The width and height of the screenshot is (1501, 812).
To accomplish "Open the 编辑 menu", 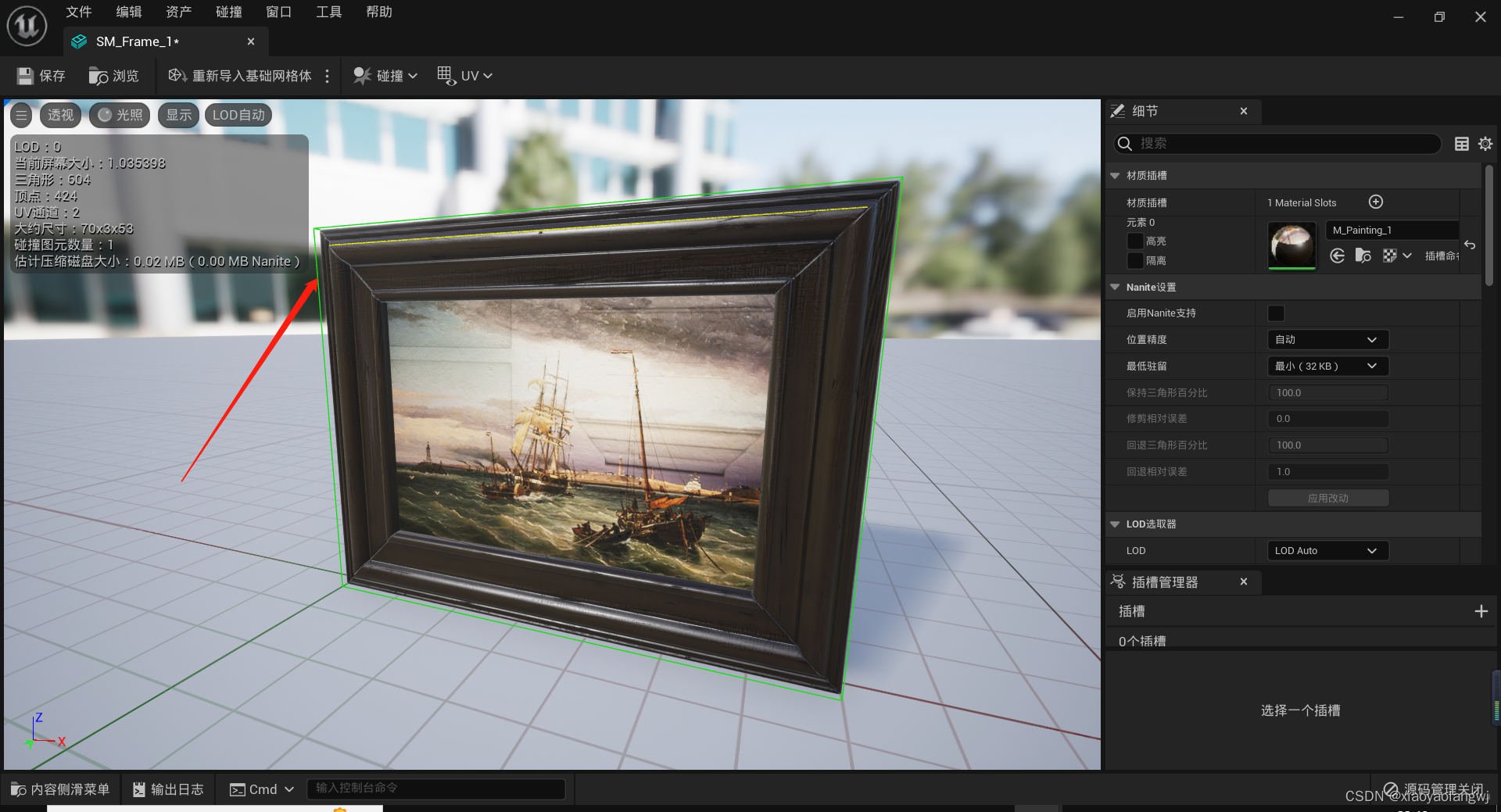I will click(129, 12).
